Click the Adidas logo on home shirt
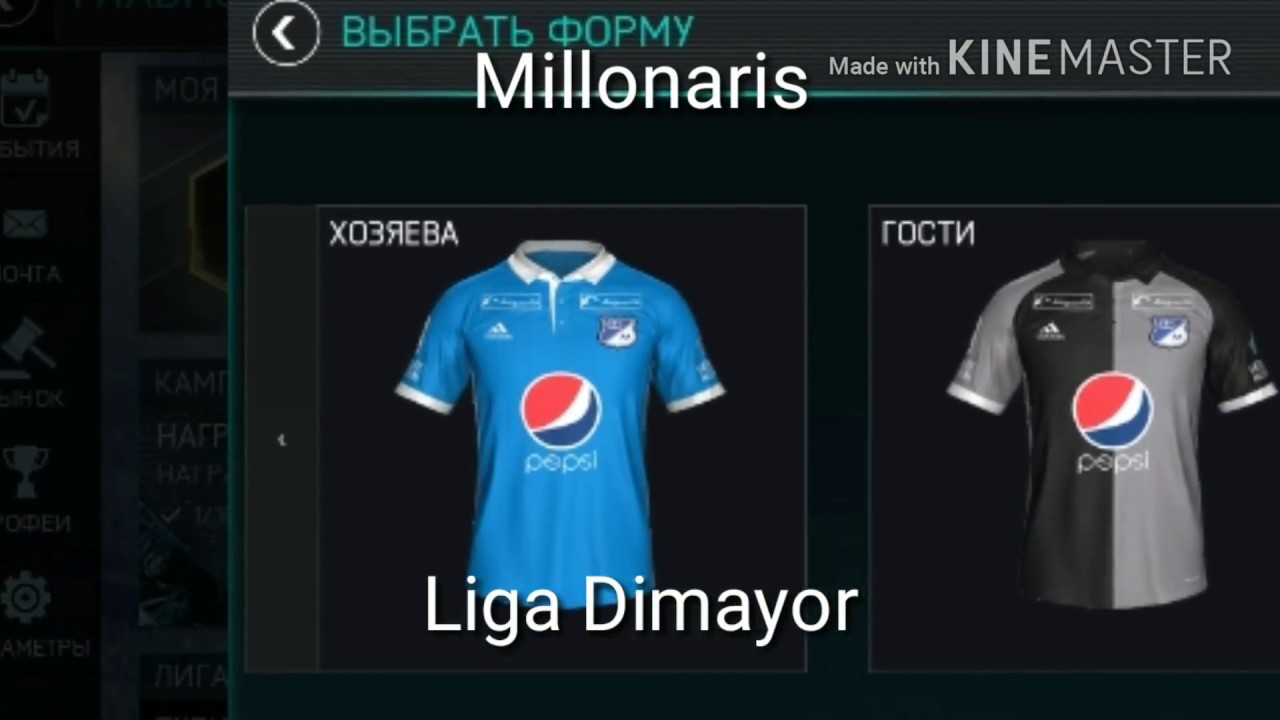 pyautogui.click(x=499, y=332)
